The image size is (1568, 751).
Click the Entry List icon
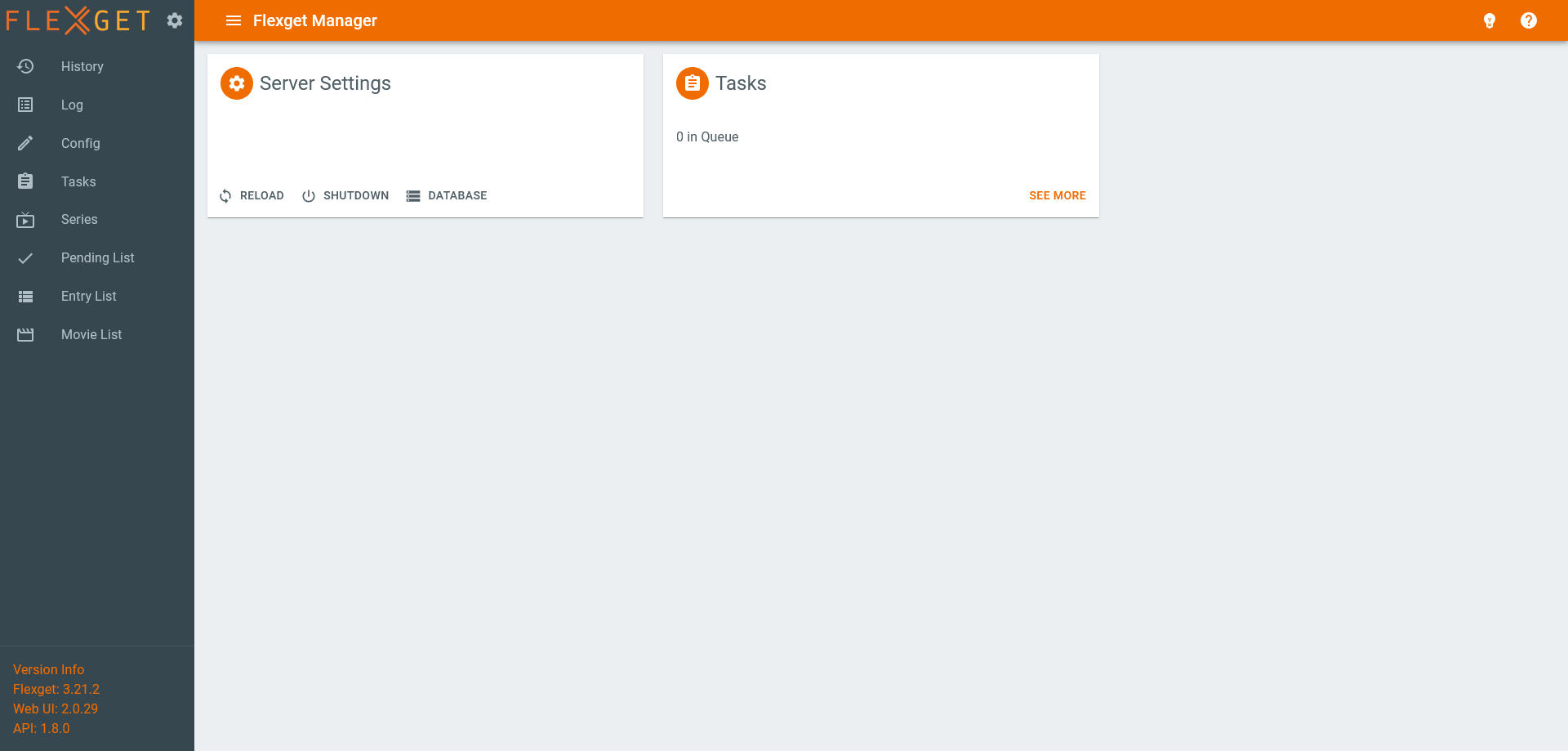(x=25, y=296)
